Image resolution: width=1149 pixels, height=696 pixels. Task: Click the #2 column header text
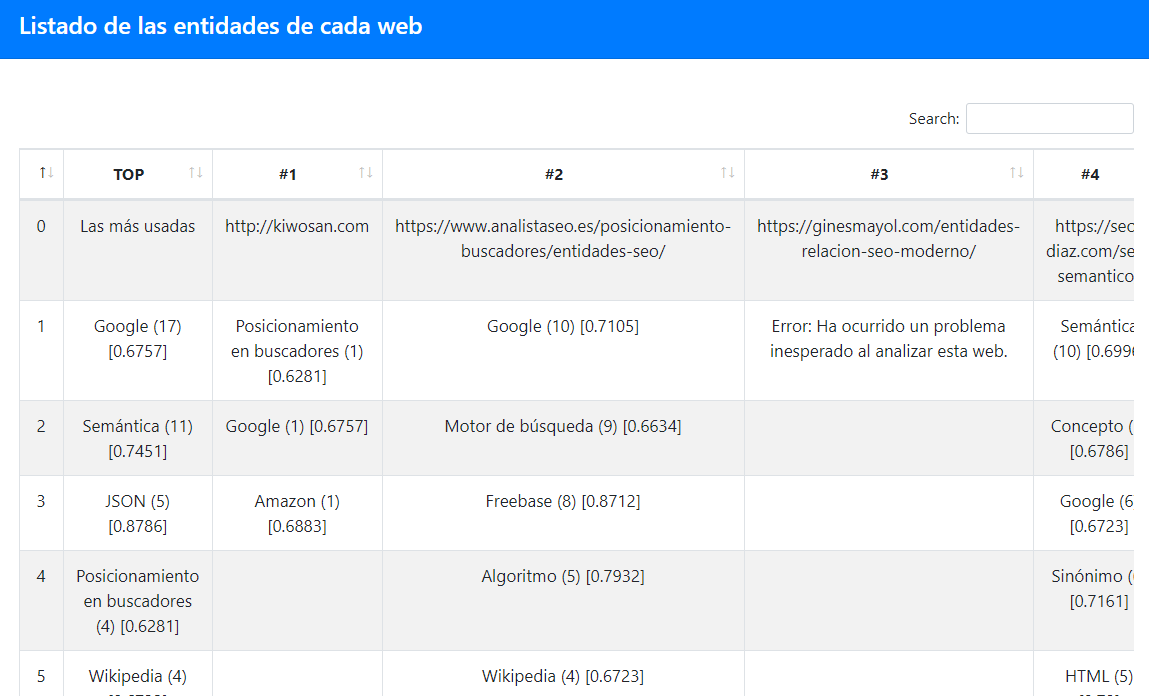coord(554,174)
